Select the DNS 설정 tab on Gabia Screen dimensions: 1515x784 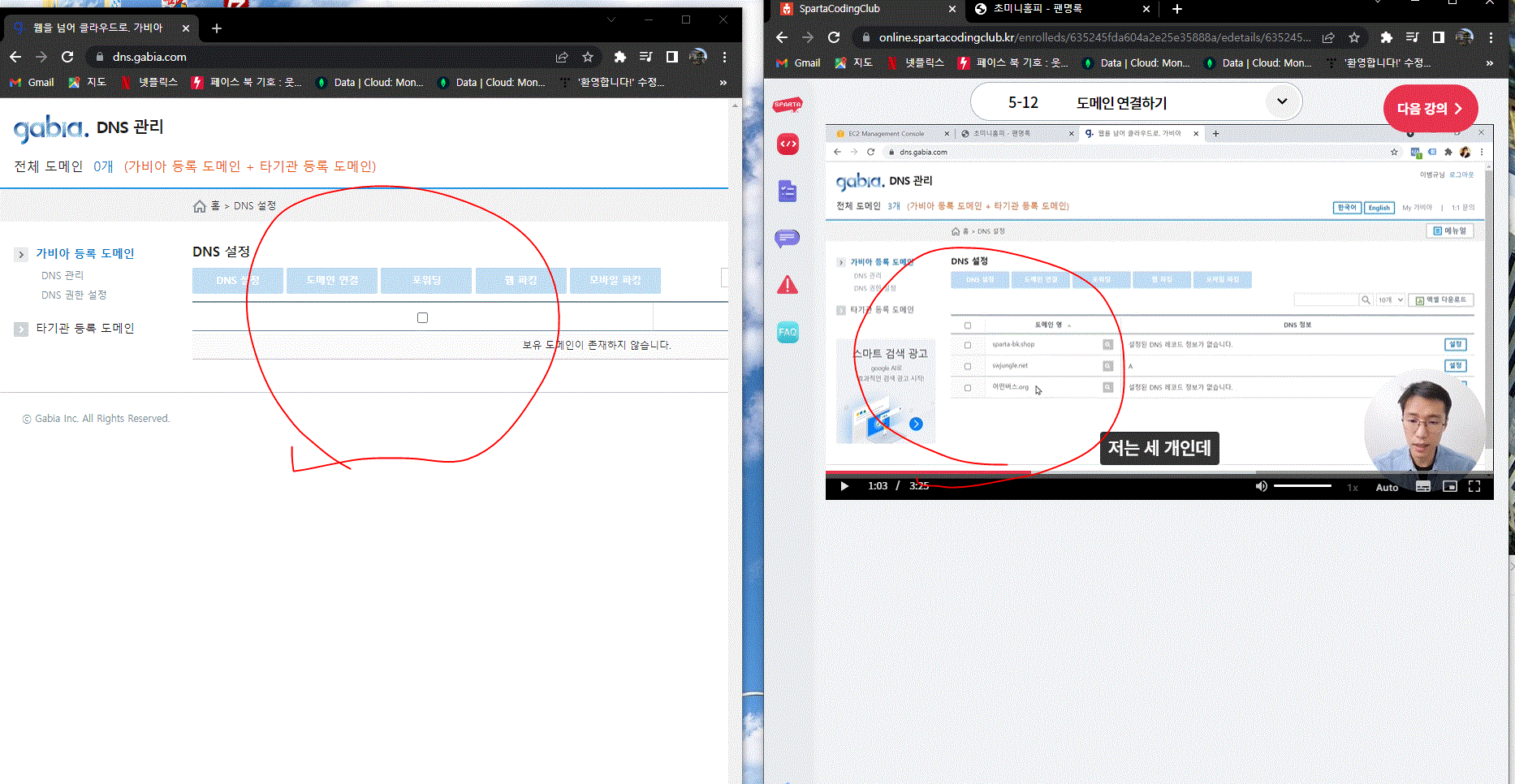(238, 280)
